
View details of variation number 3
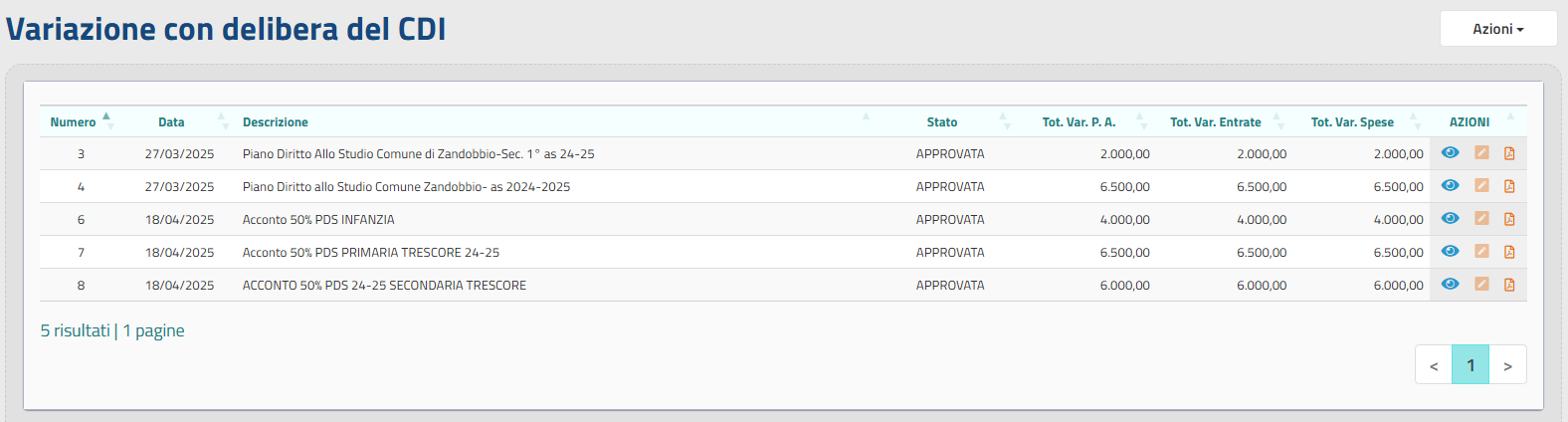click(1450, 153)
